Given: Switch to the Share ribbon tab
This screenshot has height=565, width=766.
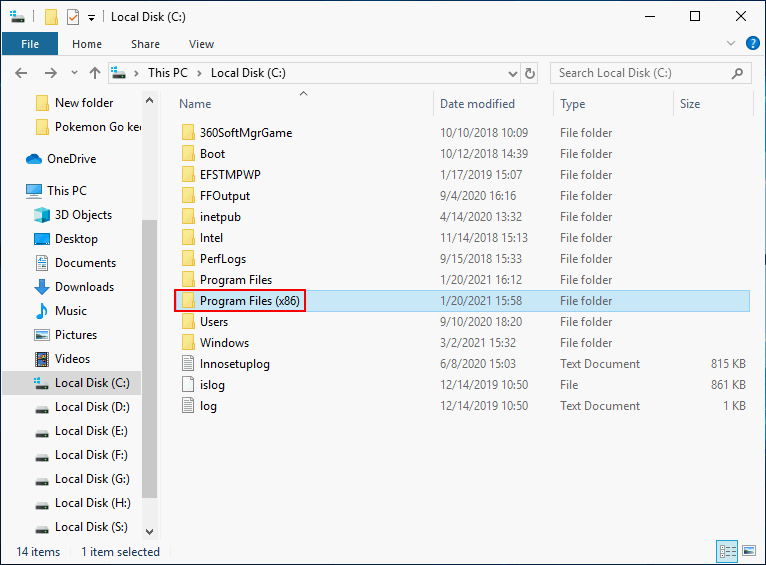Looking at the screenshot, I should click(x=145, y=44).
